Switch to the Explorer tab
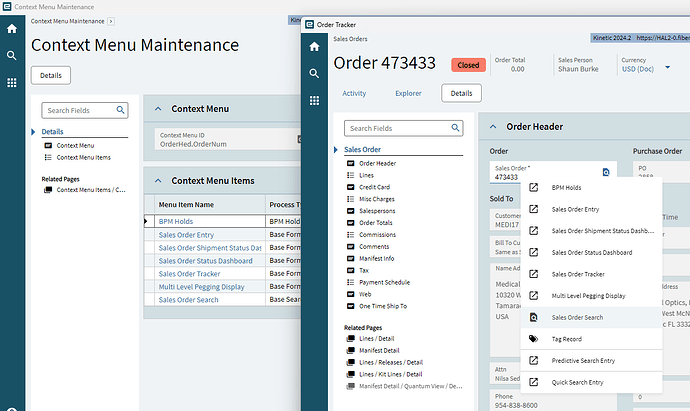The width and height of the screenshot is (690, 411). 407,93
